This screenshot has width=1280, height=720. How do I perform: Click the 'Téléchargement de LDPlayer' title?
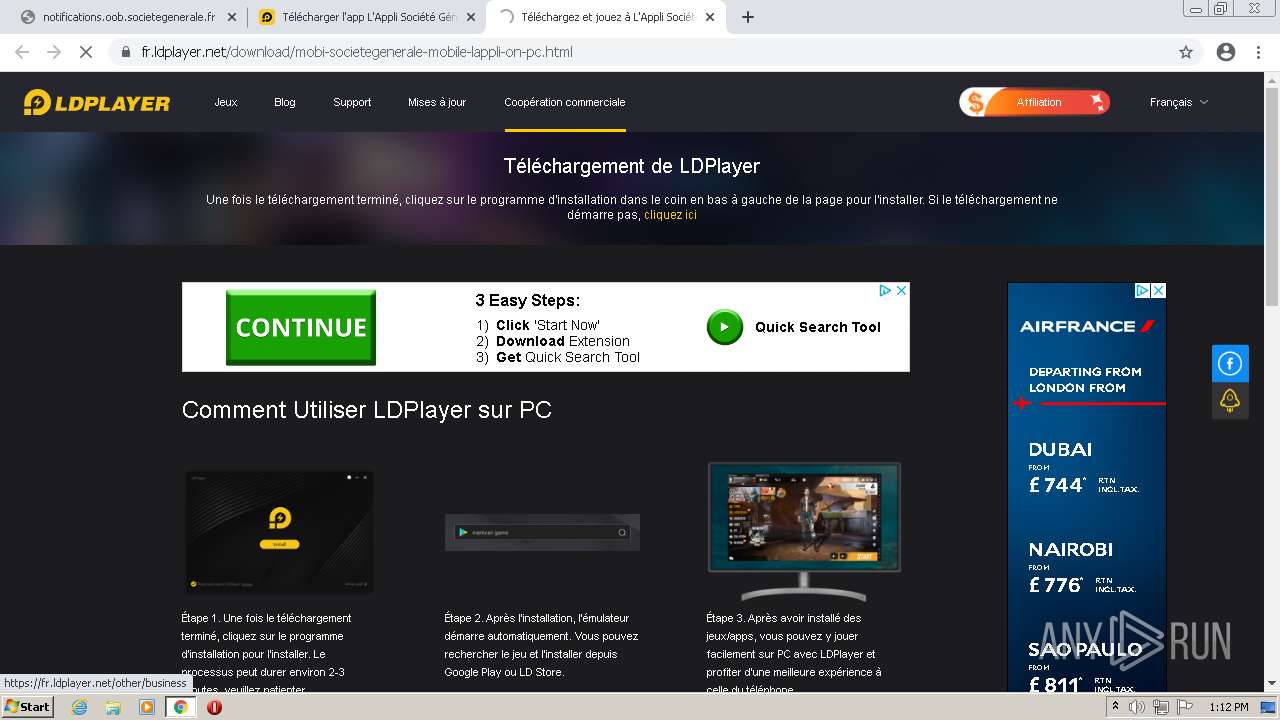tap(632, 166)
